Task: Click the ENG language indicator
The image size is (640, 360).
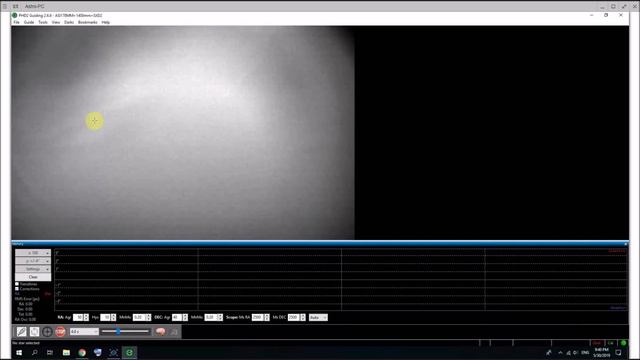Action: pos(585,352)
